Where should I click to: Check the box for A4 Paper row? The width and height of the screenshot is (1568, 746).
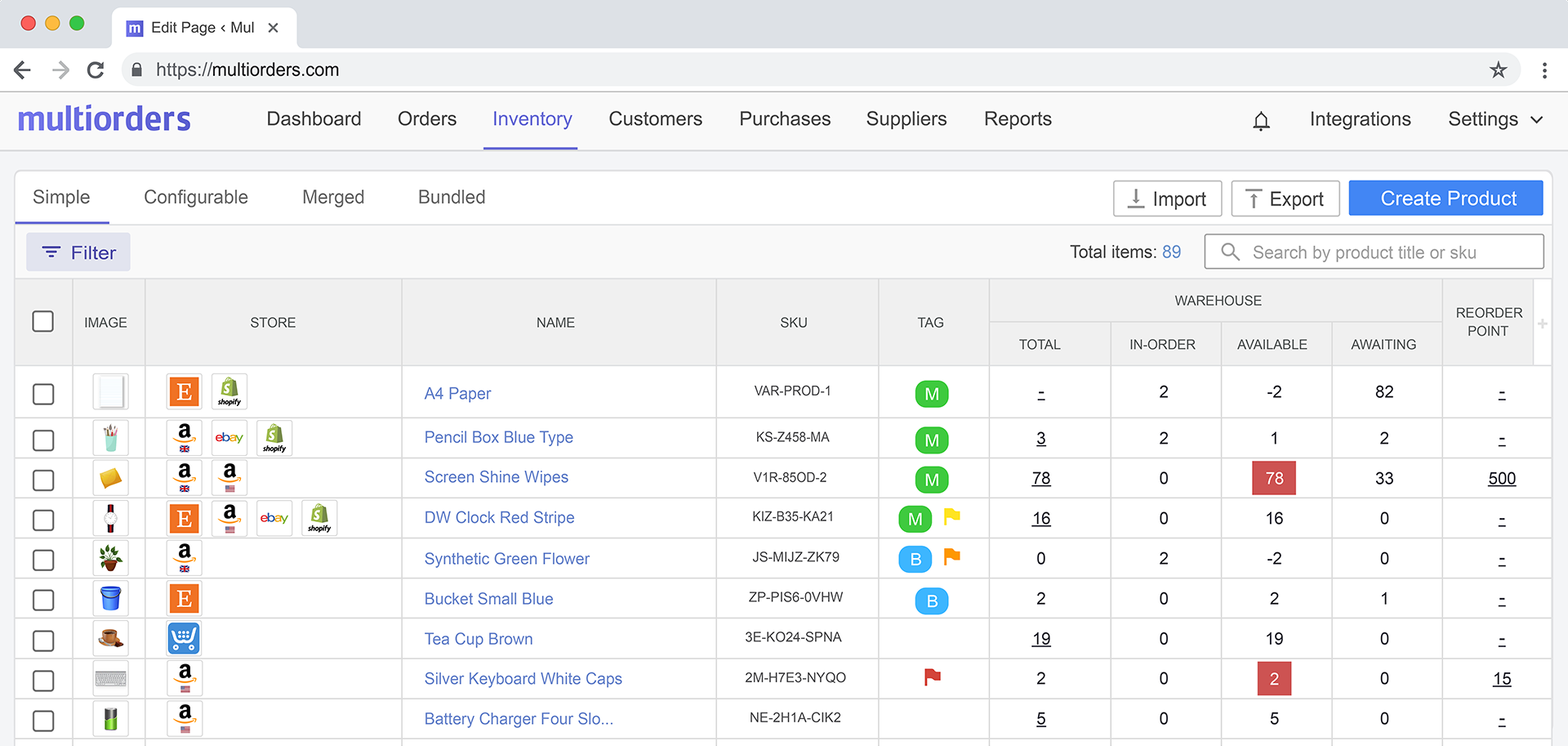click(43, 394)
